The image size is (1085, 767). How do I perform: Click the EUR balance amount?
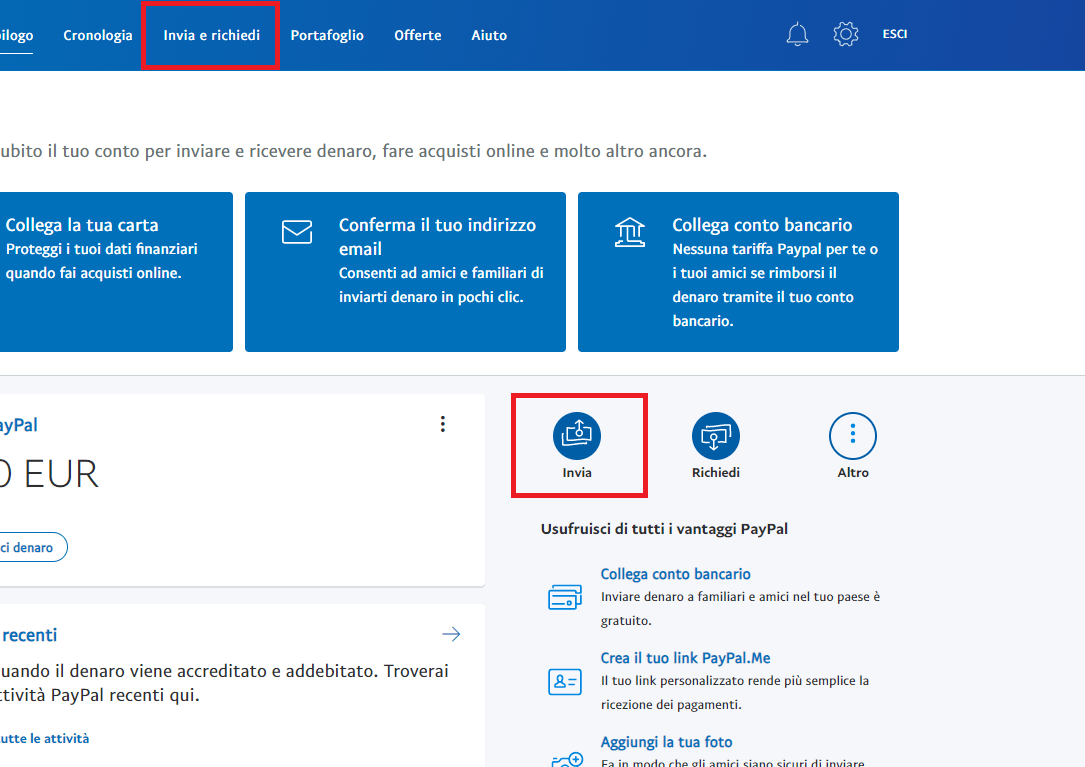[x=48, y=474]
